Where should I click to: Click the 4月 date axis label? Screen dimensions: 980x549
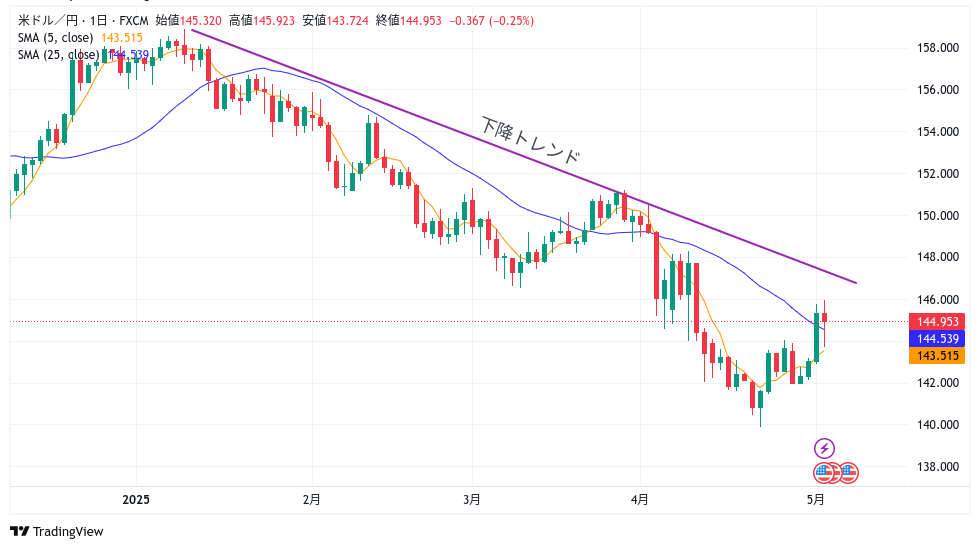[639, 500]
